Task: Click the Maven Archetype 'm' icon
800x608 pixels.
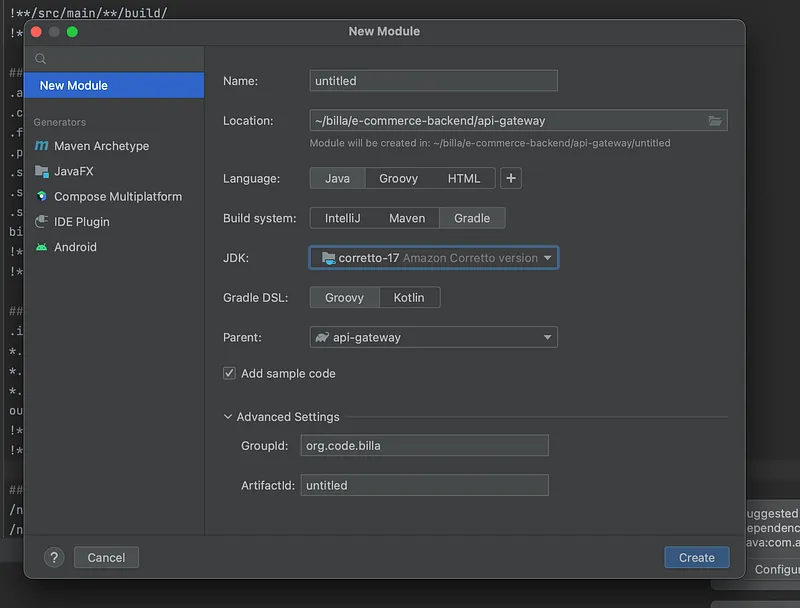Action: coord(41,146)
